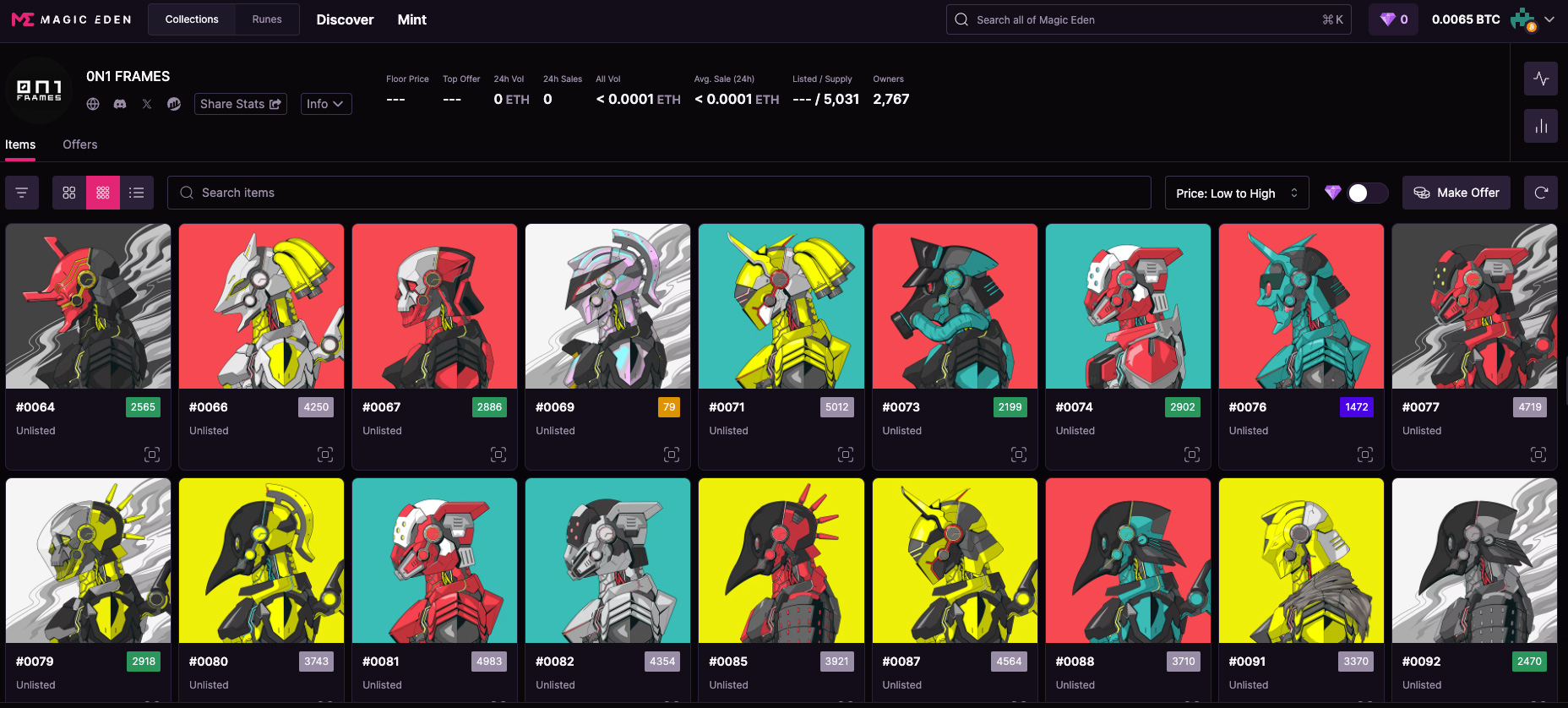Open the bar chart analytics icon
1568x708 pixels.
click(x=1541, y=126)
